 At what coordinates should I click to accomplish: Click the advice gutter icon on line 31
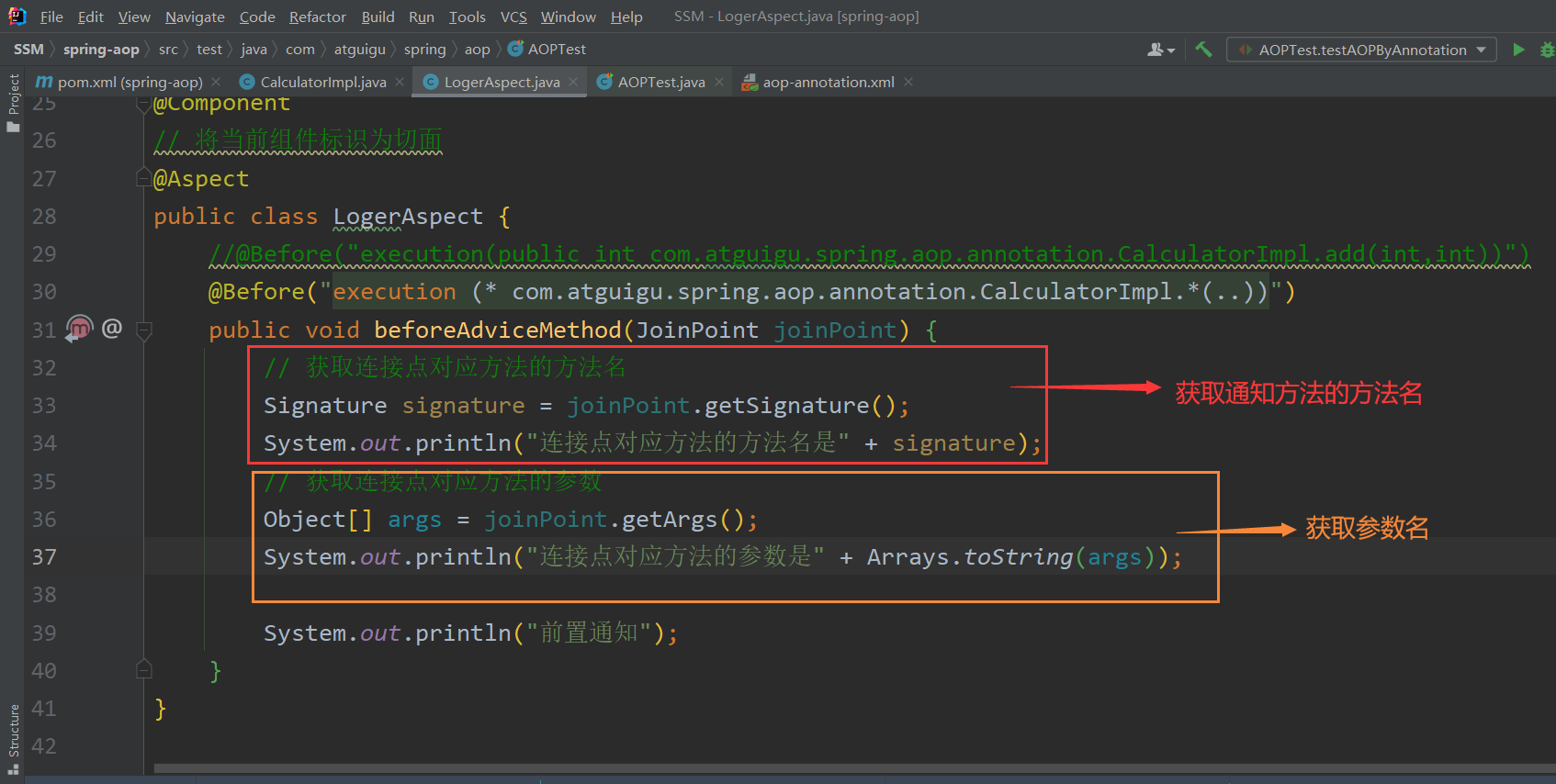tap(80, 328)
